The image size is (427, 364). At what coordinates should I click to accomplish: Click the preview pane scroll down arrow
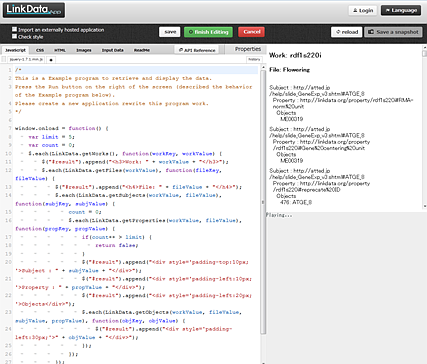point(424,207)
